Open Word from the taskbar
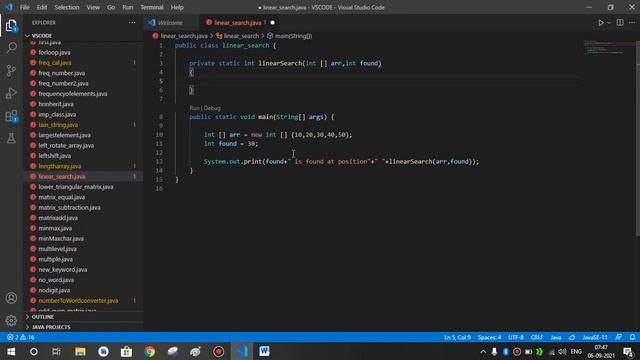 click(x=264, y=351)
